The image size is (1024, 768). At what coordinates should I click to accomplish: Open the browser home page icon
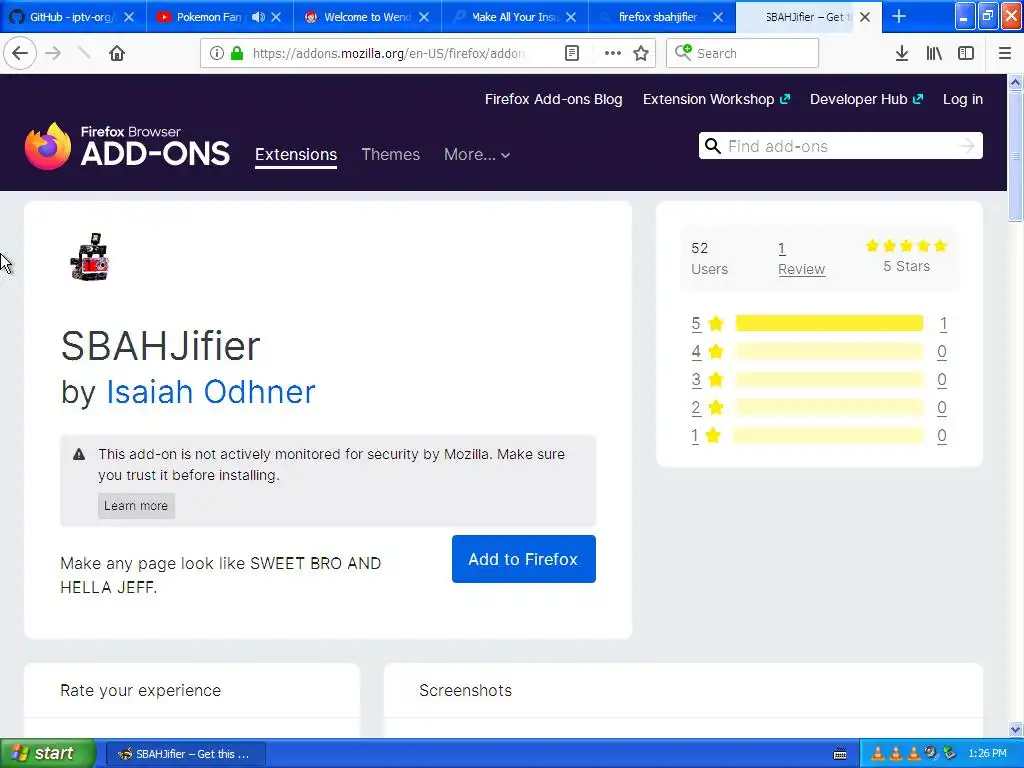coord(117,53)
